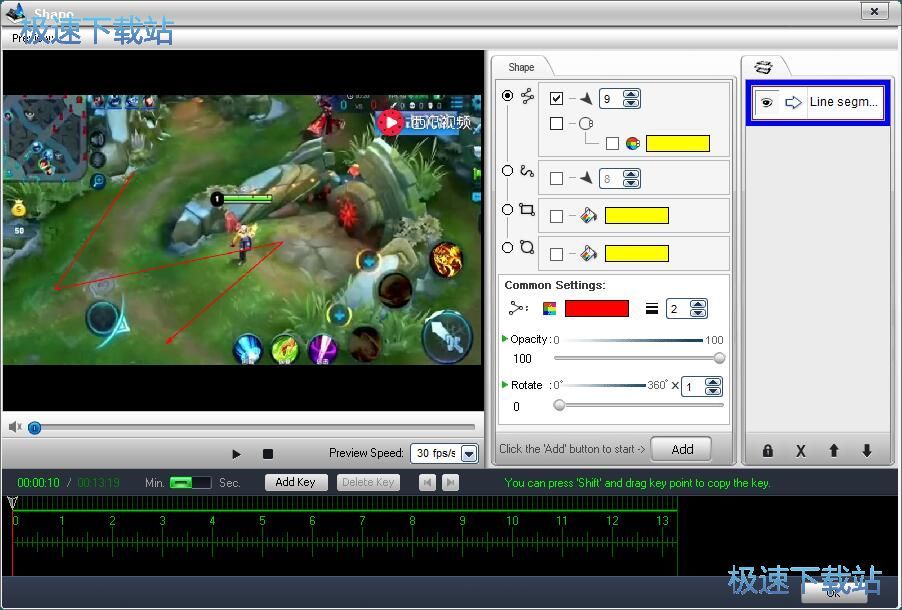Click the line style icon in Common Settings
The width and height of the screenshot is (902, 610).
pos(517,308)
